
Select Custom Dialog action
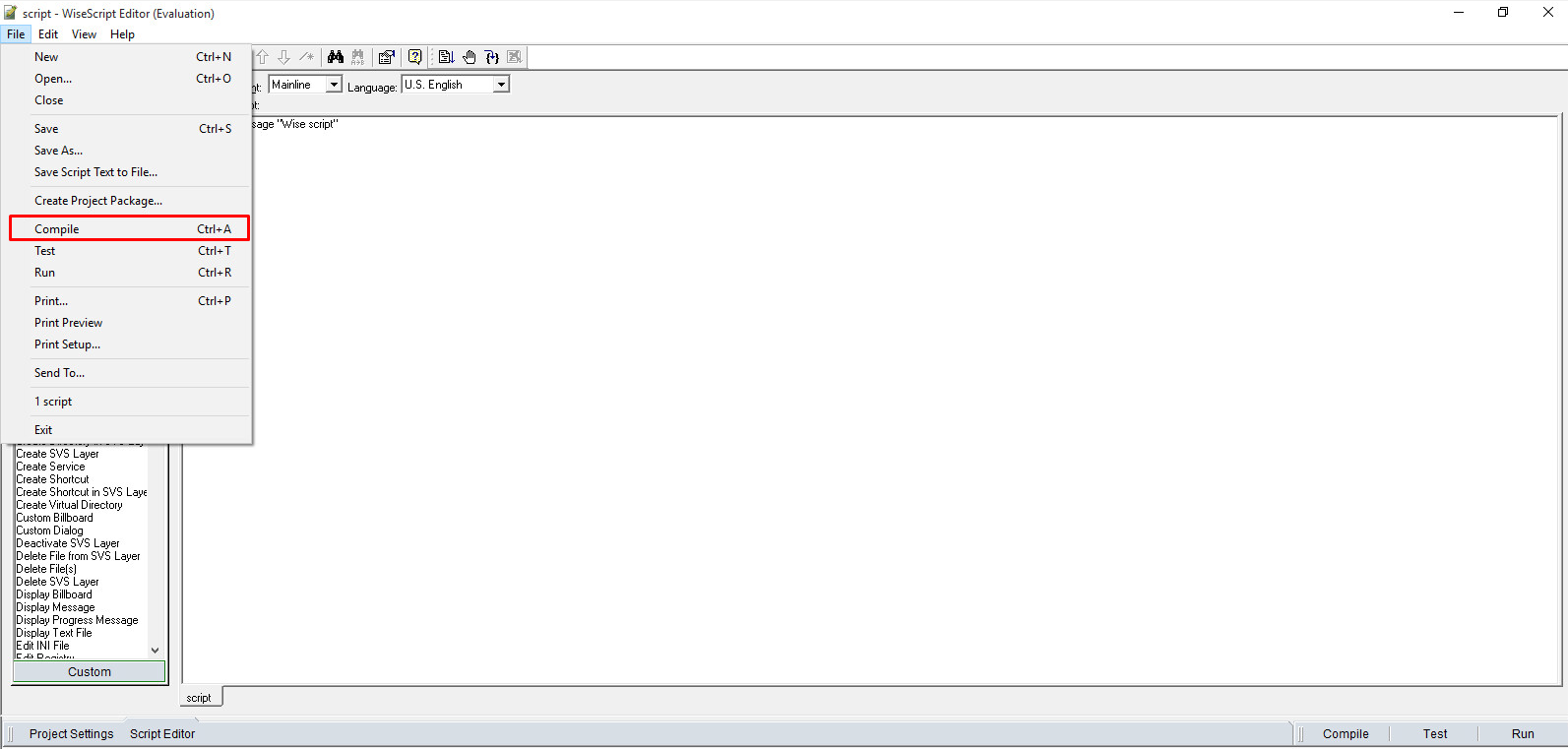(x=49, y=531)
